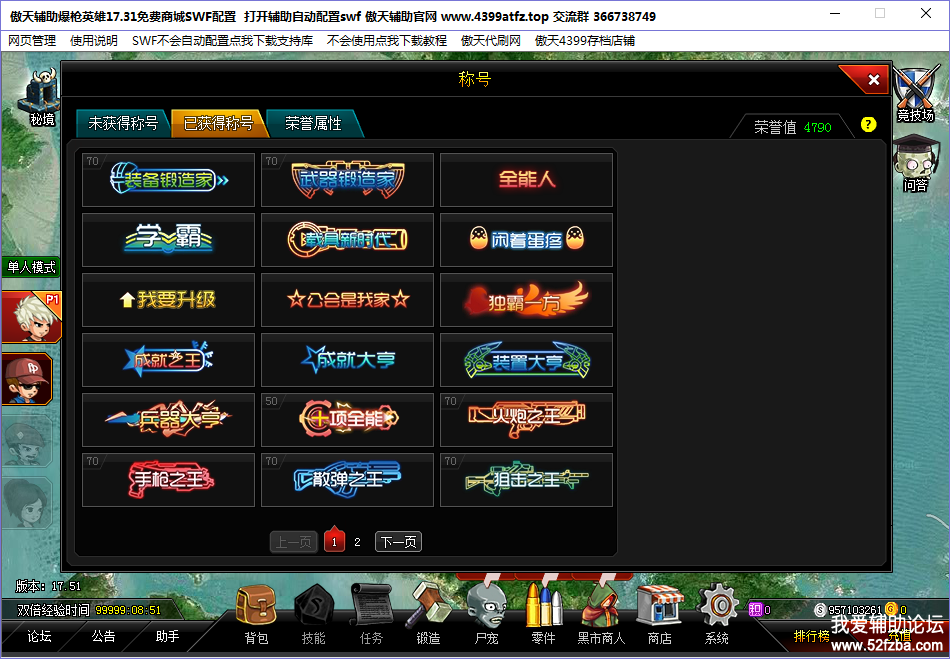Screen dimensions: 950x659
Task: Switch to the 已获得称号 tab
Action: pos(219,124)
